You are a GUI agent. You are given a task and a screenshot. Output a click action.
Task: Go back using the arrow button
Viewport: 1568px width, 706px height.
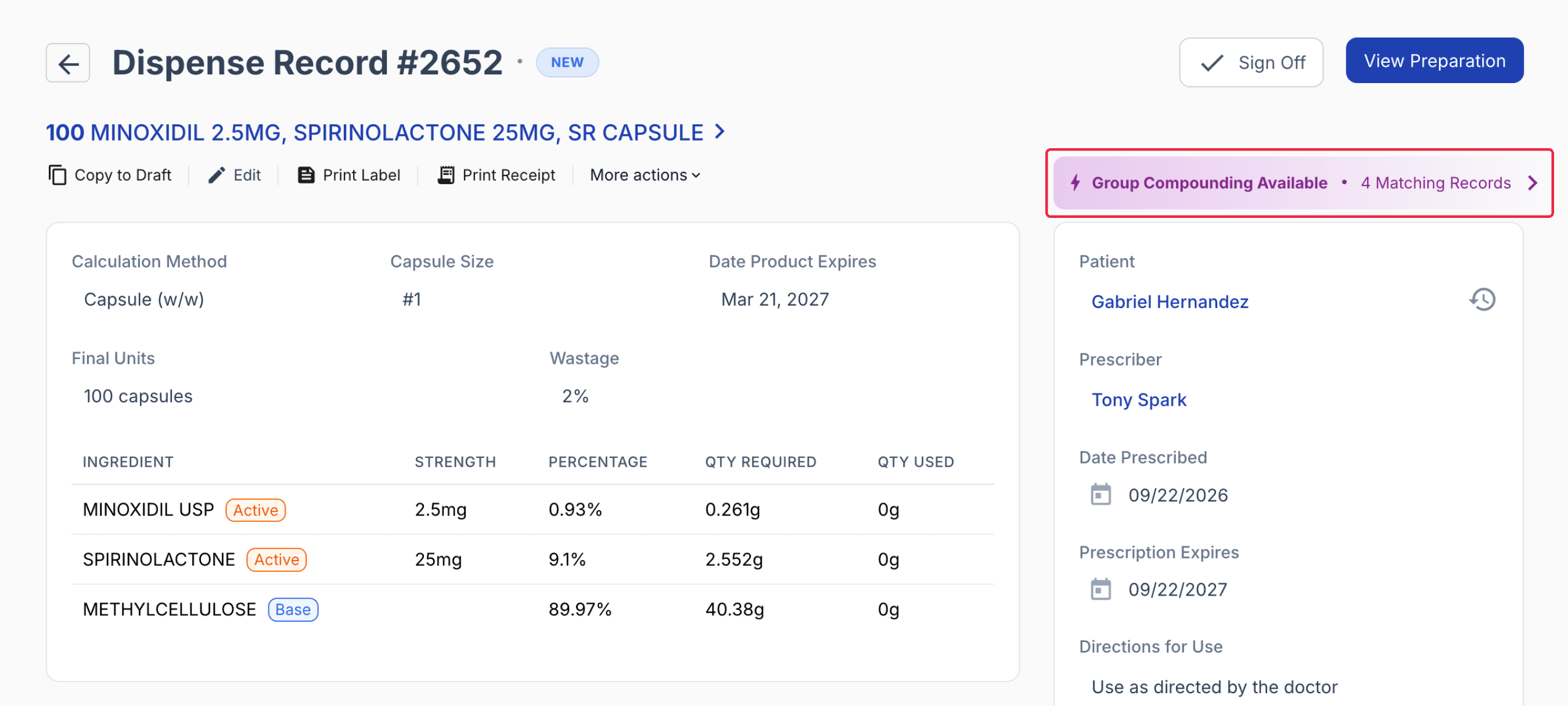tap(67, 63)
